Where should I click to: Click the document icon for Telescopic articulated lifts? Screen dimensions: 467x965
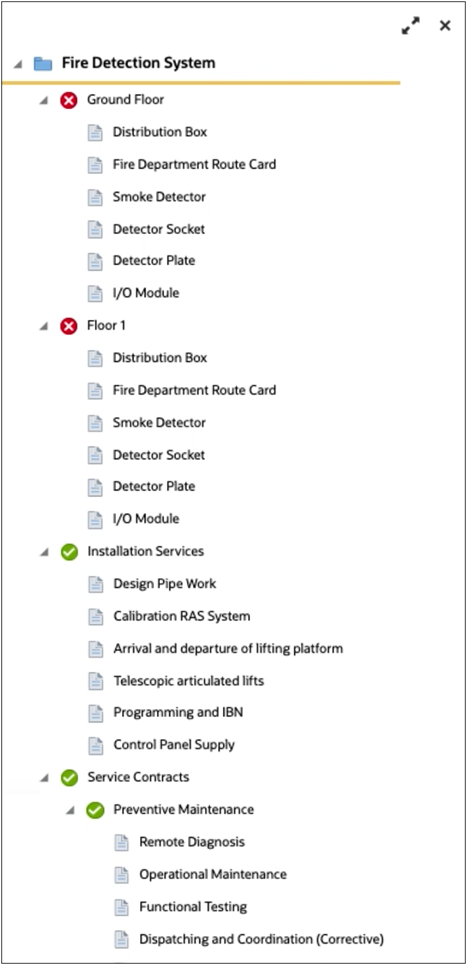95,681
